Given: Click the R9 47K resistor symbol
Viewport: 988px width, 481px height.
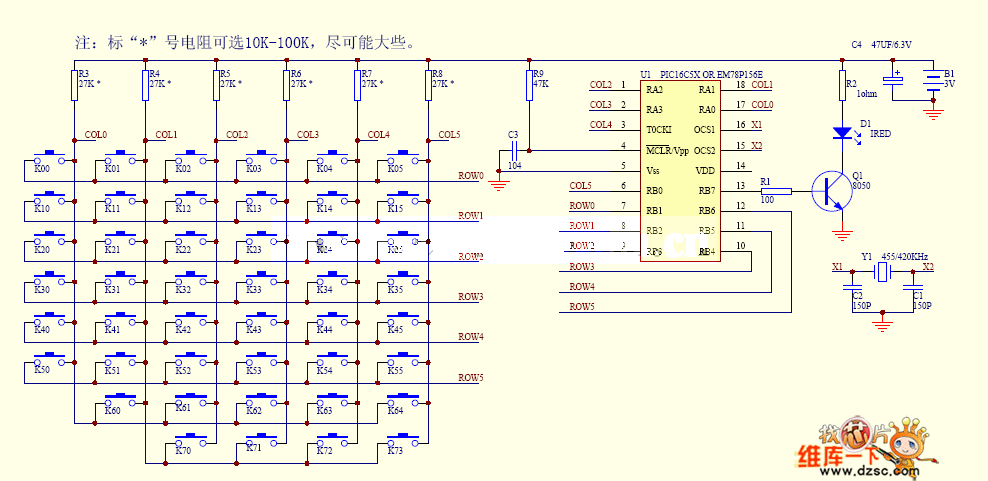Looking at the screenshot, I should pos(529,86).
